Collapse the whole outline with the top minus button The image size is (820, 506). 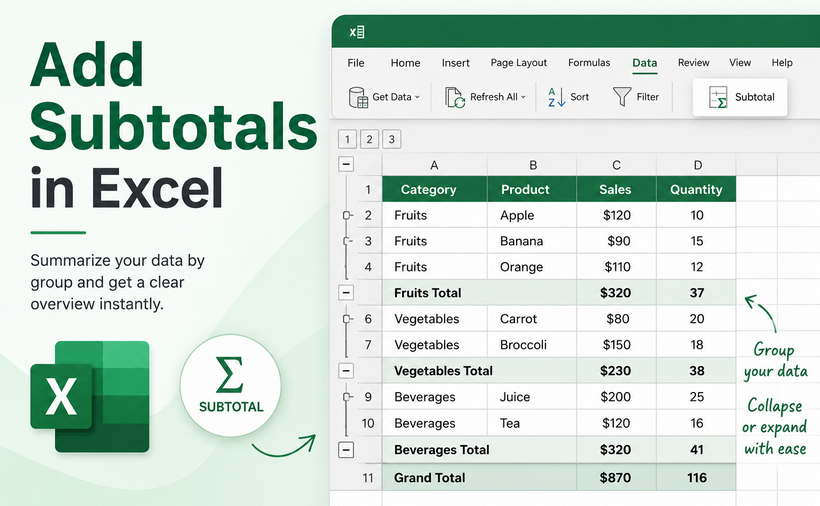coord(346,164)
